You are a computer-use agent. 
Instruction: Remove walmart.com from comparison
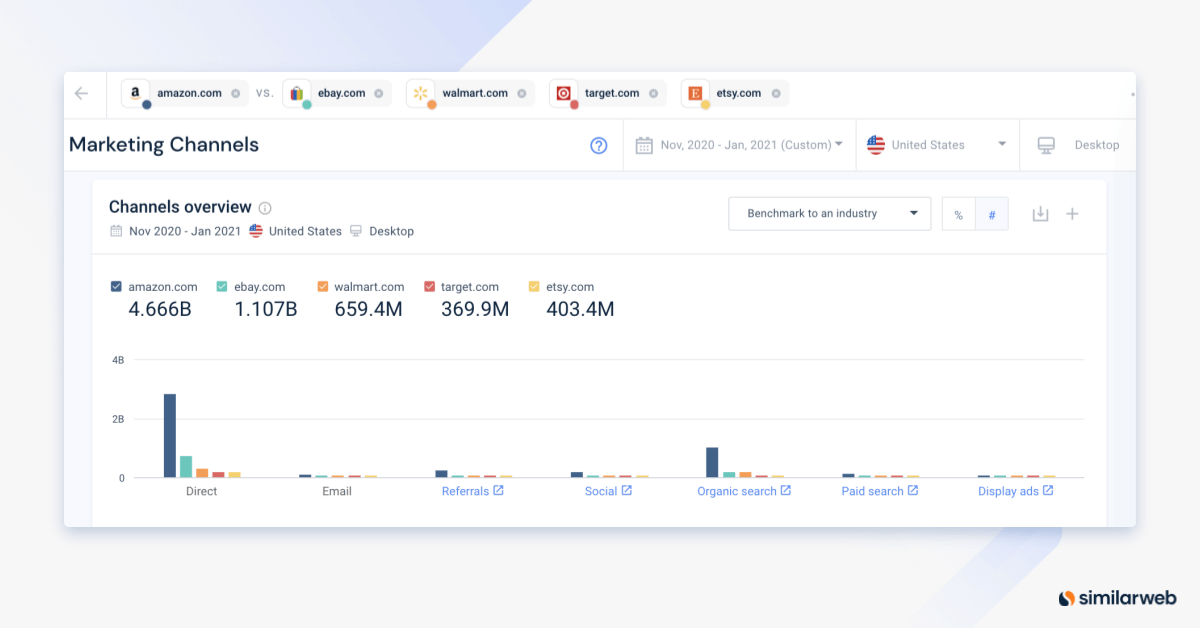click(x=521, y=93)
